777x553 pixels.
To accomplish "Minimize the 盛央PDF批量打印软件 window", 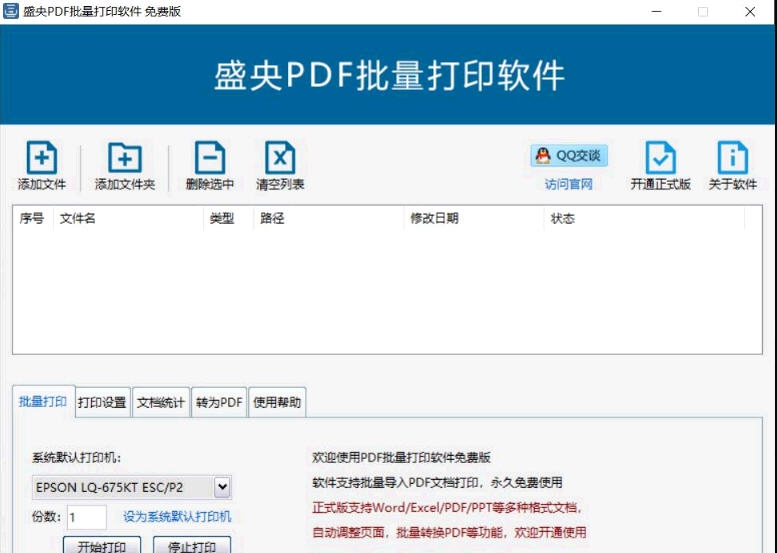I will click(x=657, y=11).
